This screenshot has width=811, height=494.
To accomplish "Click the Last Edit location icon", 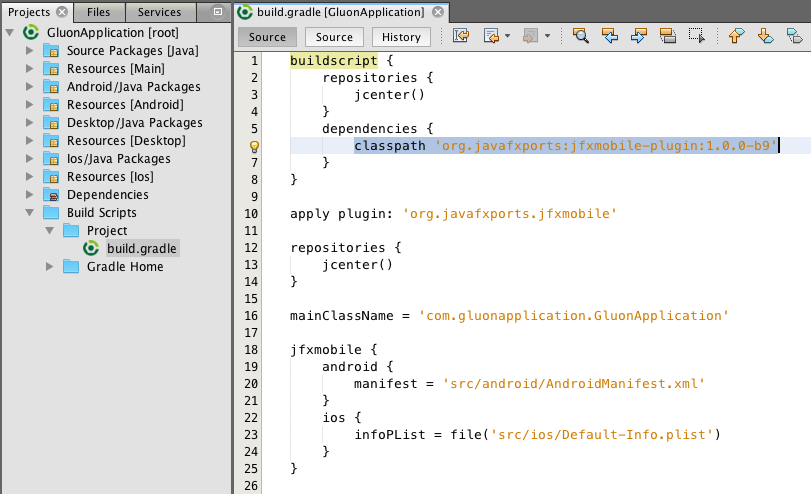I will tap(461, 36).
